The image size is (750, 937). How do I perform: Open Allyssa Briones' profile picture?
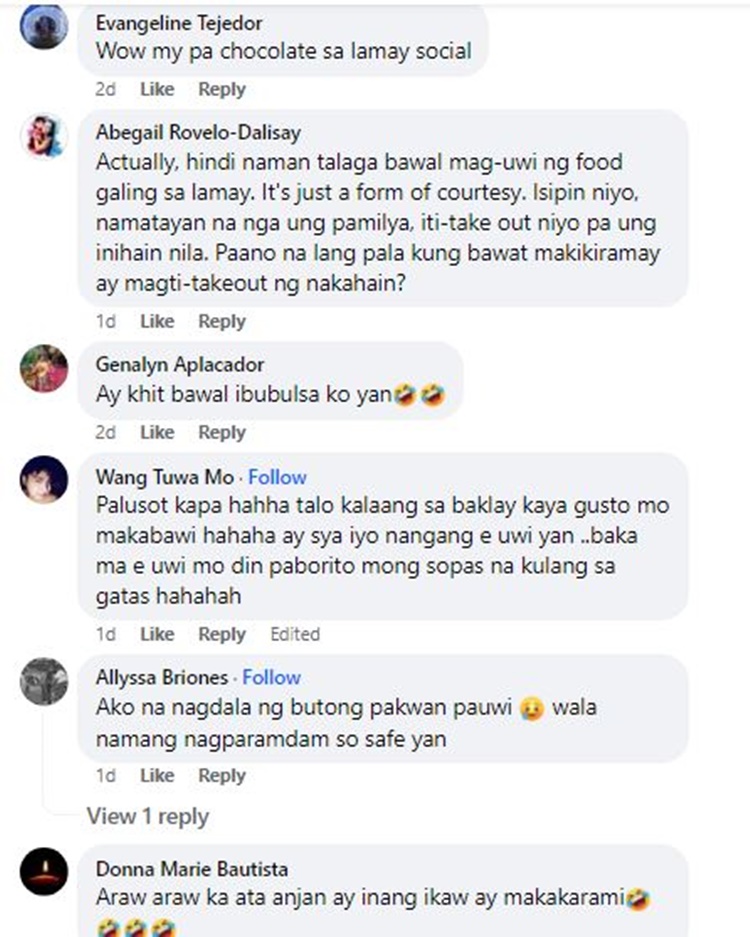[x=44, y=681]
